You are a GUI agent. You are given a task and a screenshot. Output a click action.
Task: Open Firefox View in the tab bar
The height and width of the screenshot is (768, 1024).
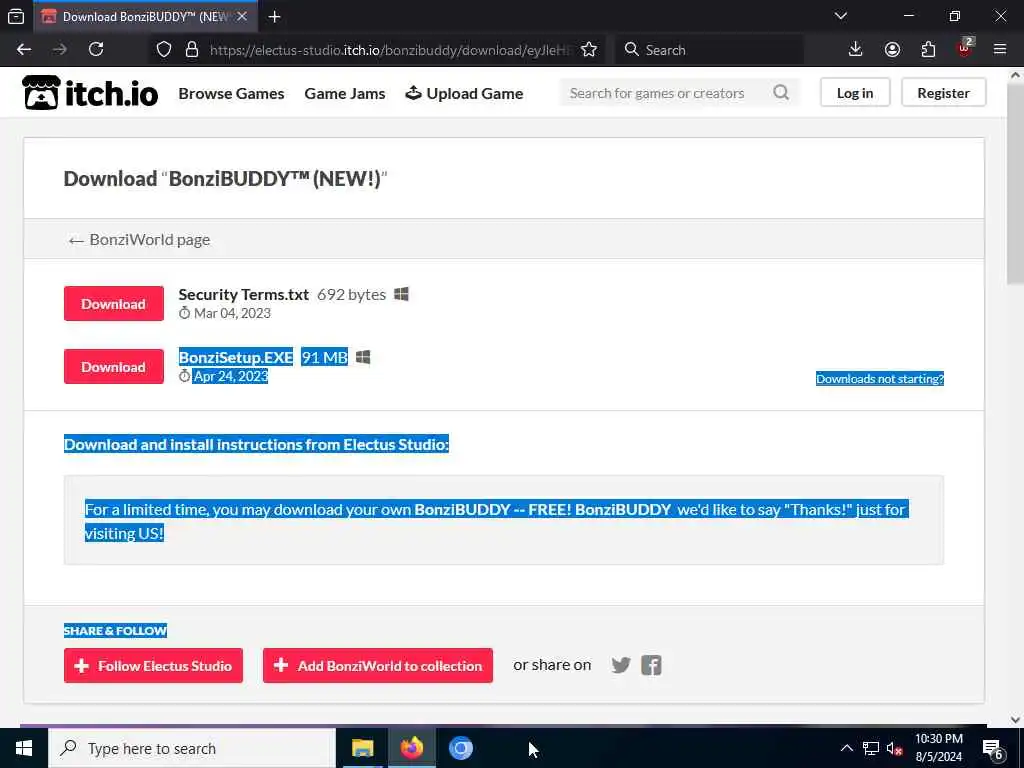[x=16, y=16]
